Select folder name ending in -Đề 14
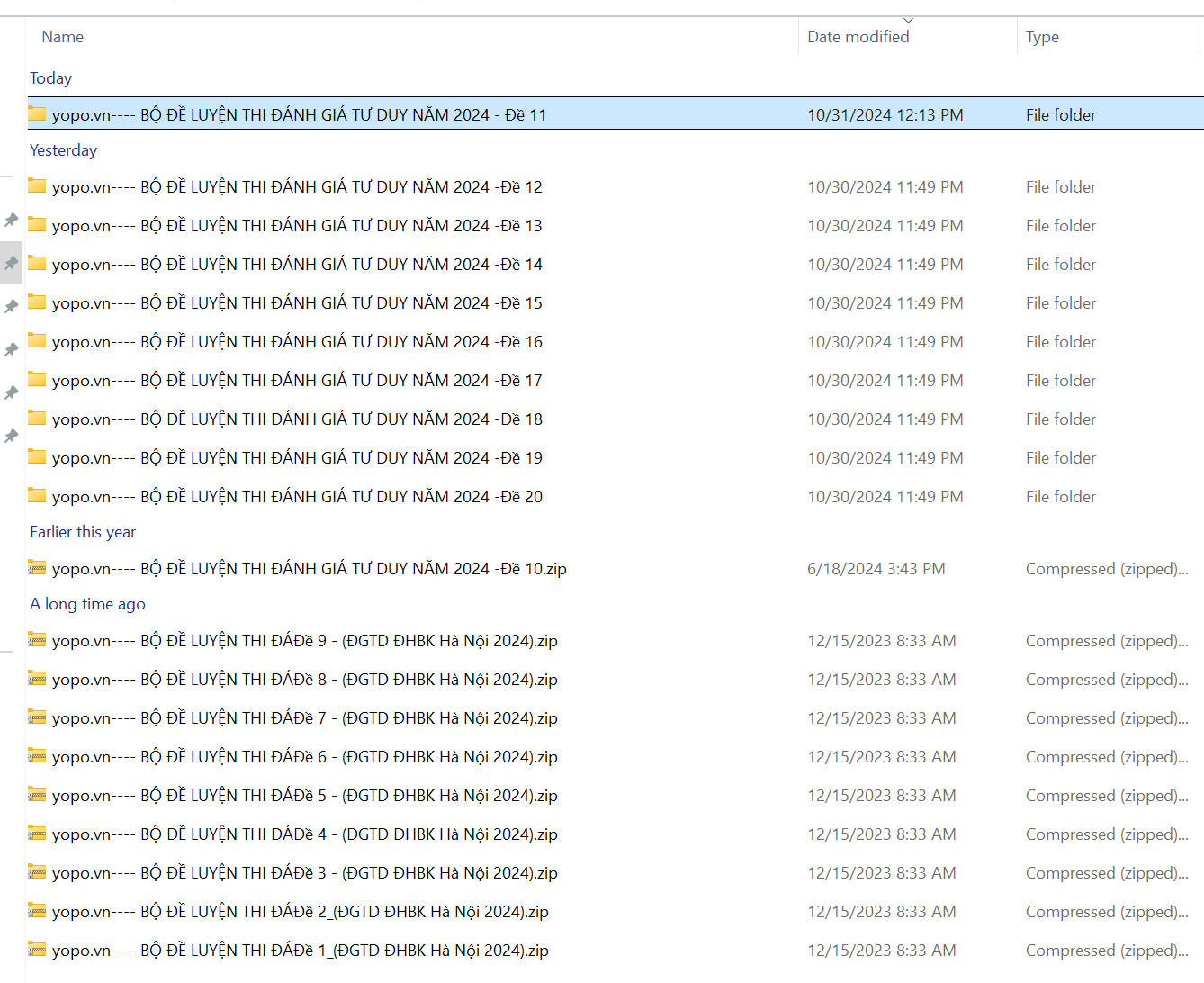 (x=297, y=264)
